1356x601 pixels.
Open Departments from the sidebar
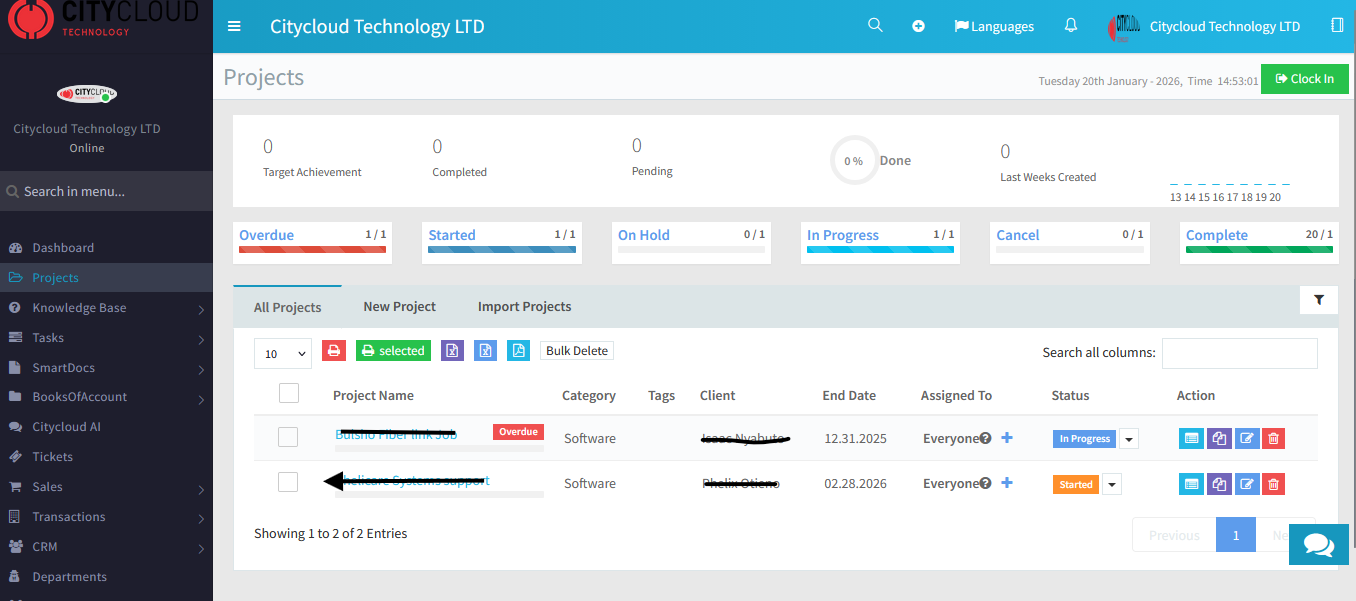pyautogui.click(x=106, y=577)
